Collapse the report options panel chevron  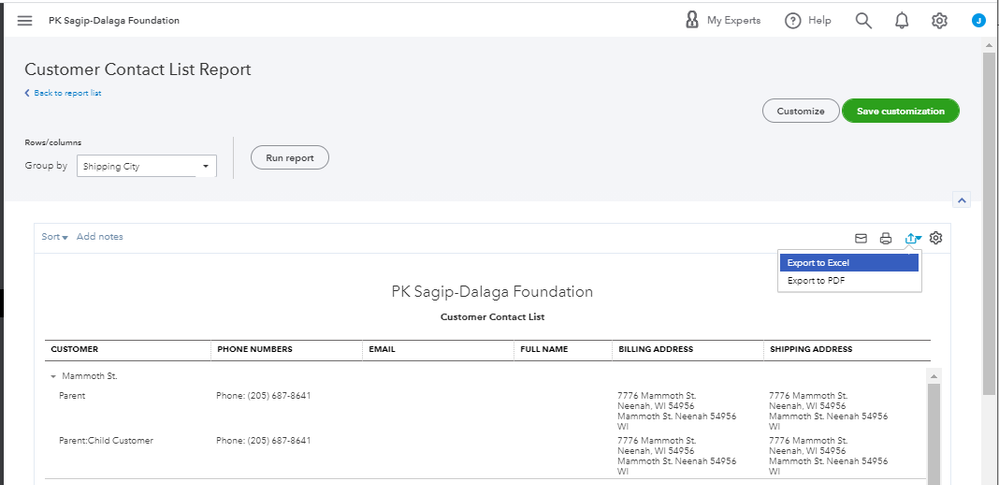pos(962,200)
